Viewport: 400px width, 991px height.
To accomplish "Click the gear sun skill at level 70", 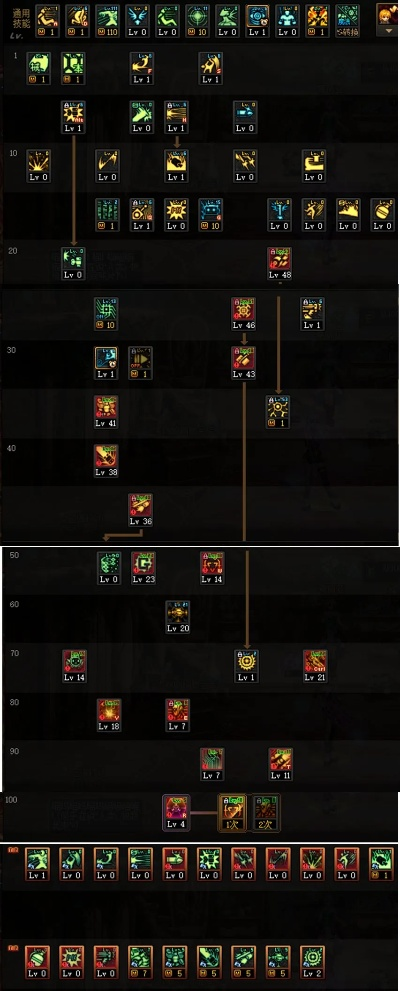I will pos(246,661).
